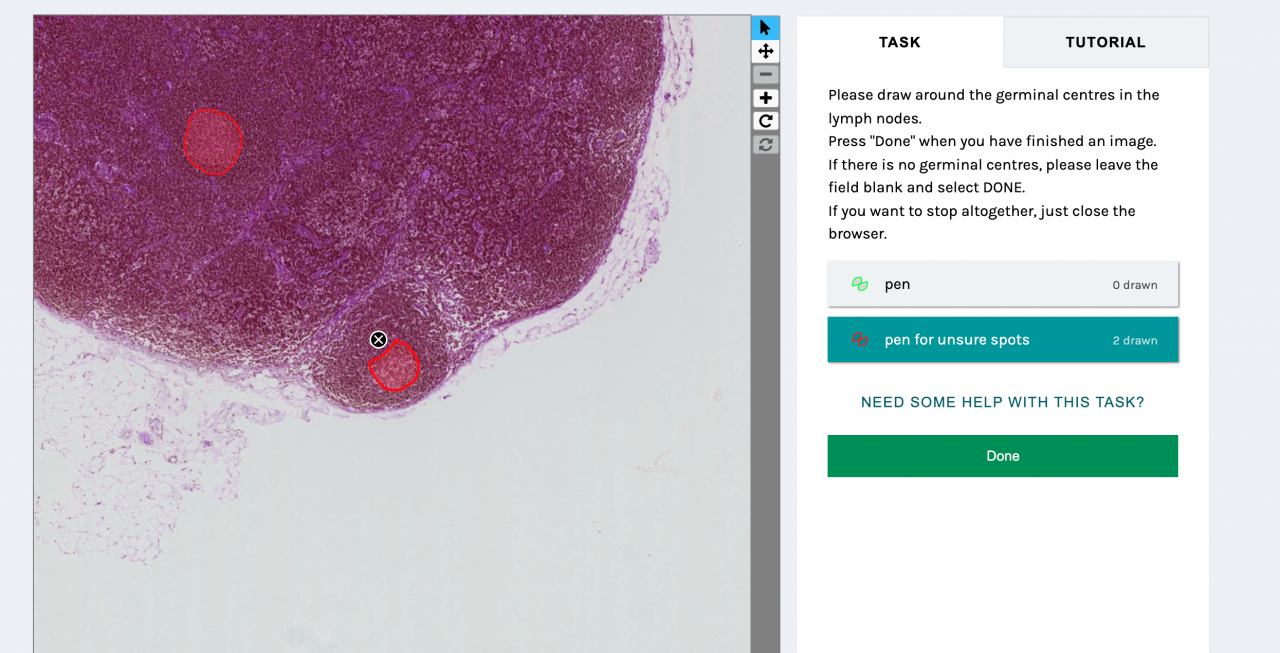This screenshot has height=653, width=1280.
Task: Click the "2 drawn" counter text
Action: pyautogui.click(x=1135, y=341)
